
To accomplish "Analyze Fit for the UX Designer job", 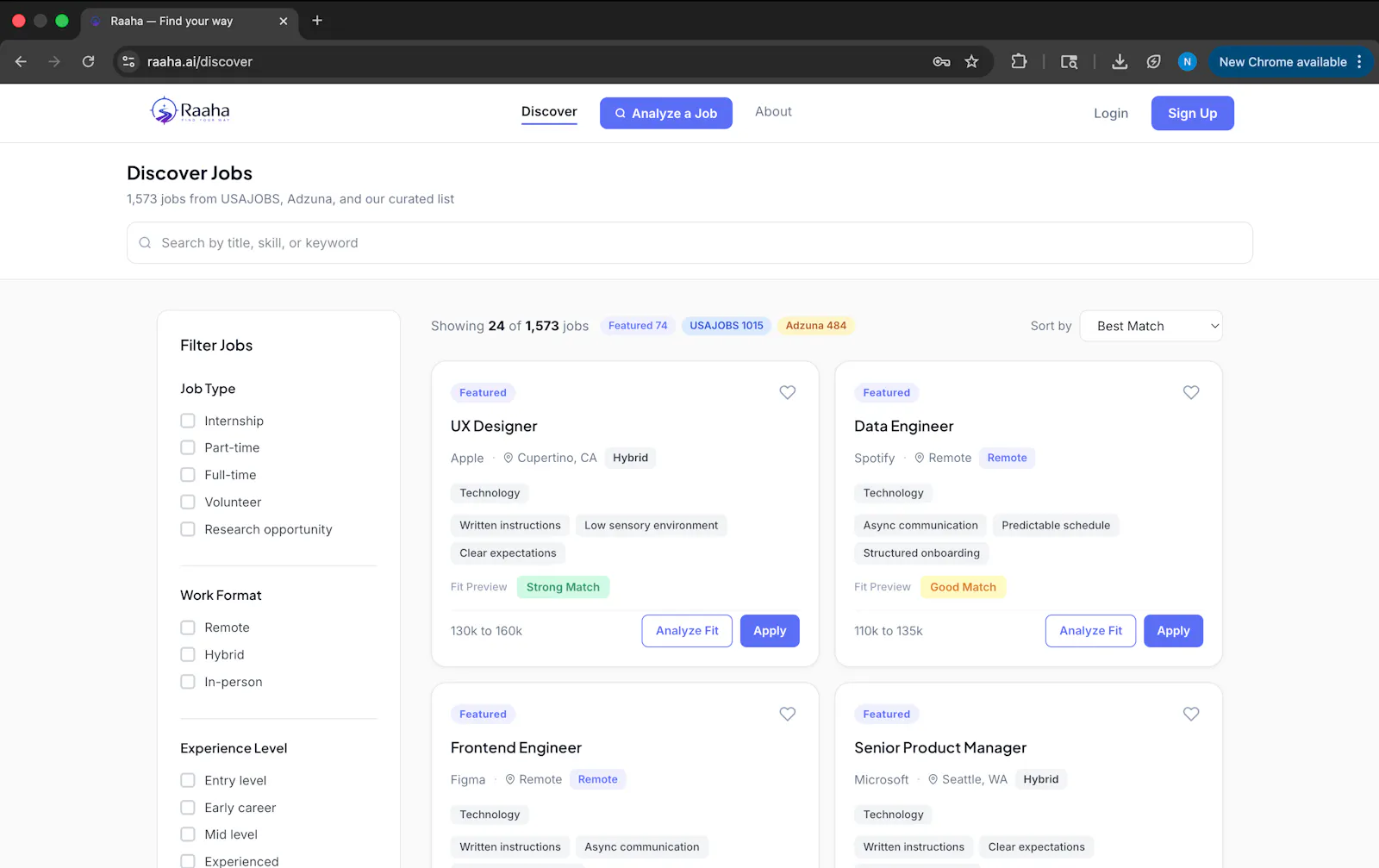I will (687, 631).
